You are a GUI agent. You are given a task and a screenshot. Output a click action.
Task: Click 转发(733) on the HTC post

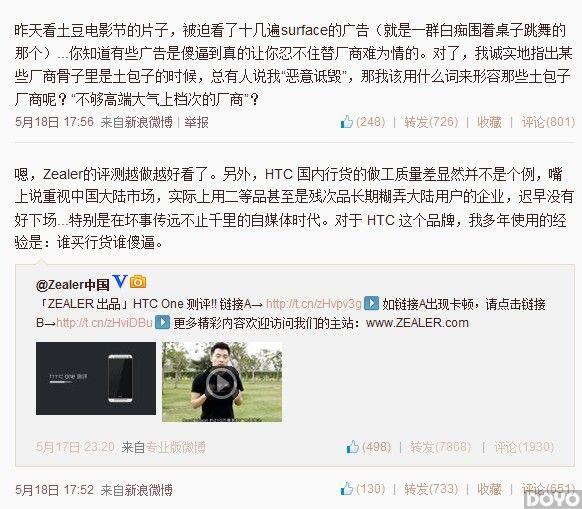click(431, 489)
